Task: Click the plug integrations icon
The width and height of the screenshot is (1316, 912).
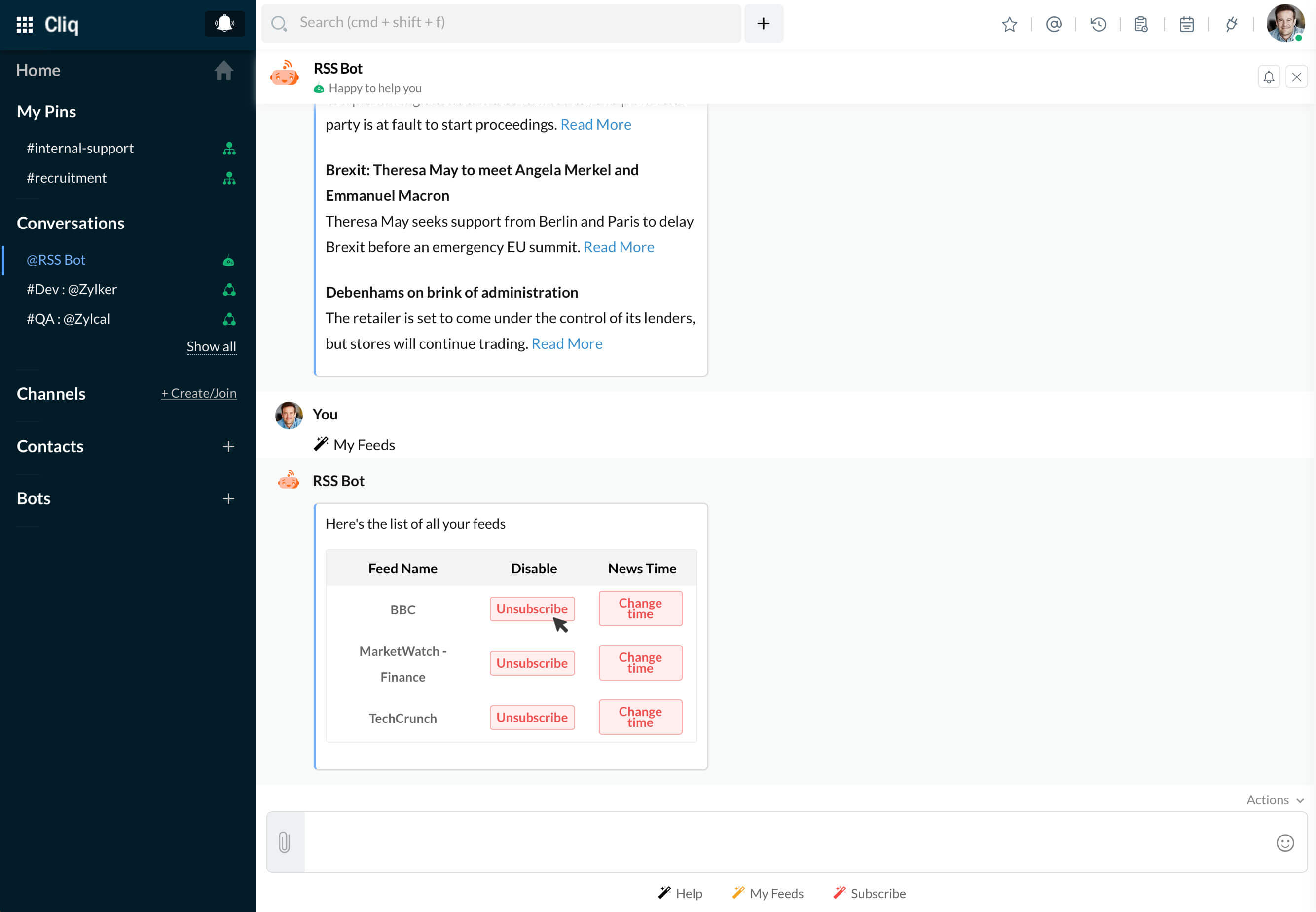Action: (1231, 24)
